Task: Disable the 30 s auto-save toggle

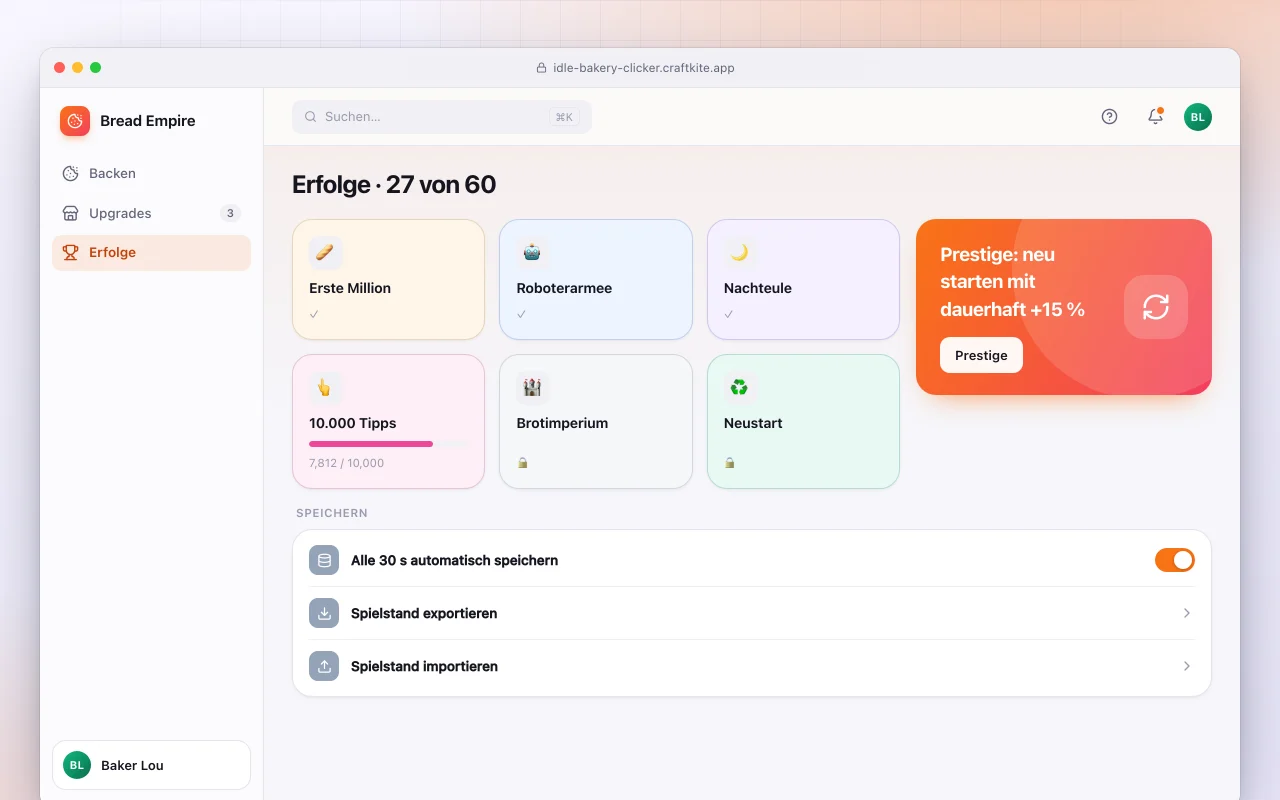Action: (1175, 560)
